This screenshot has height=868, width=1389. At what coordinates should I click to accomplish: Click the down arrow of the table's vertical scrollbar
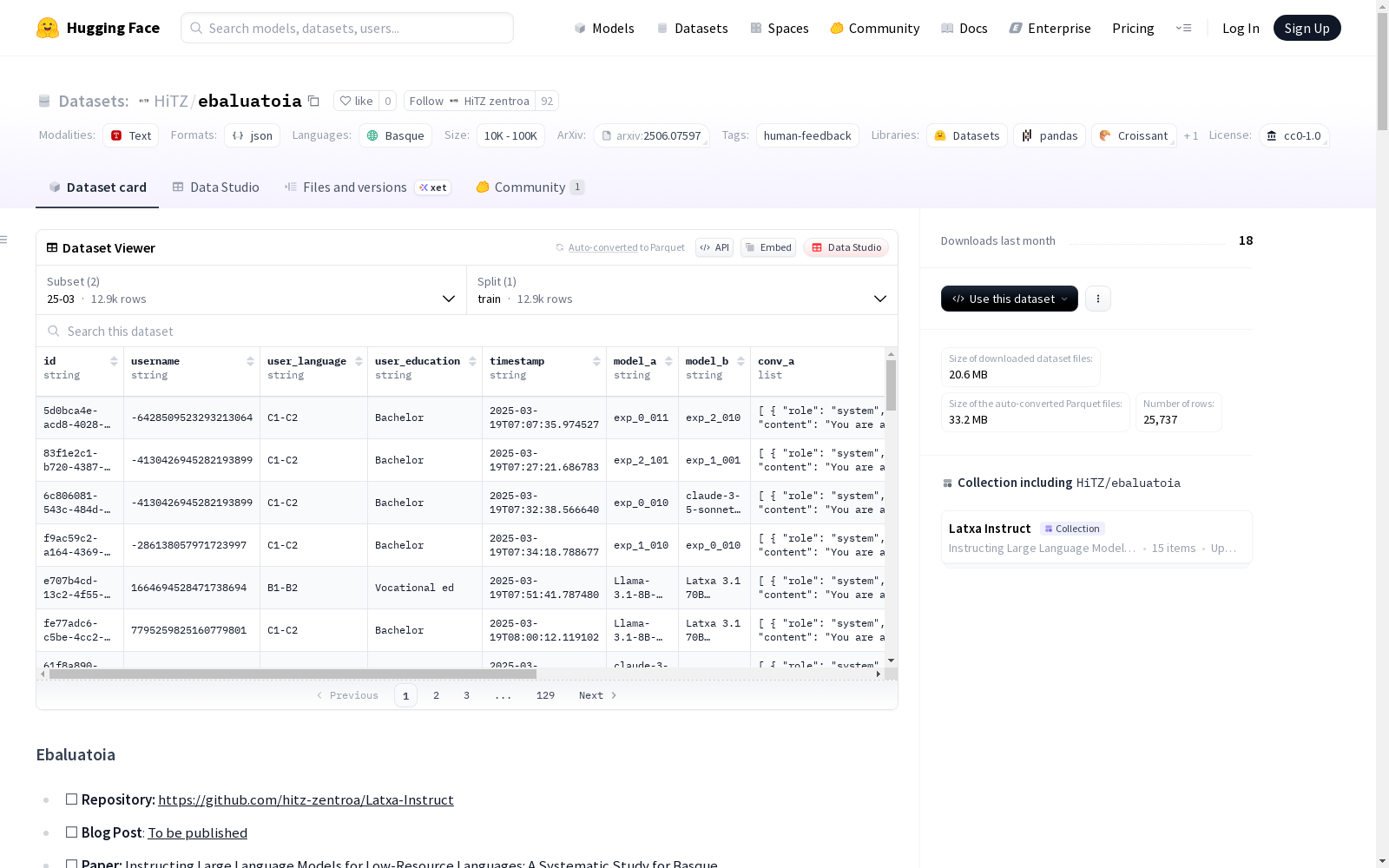tap(891, 661)
